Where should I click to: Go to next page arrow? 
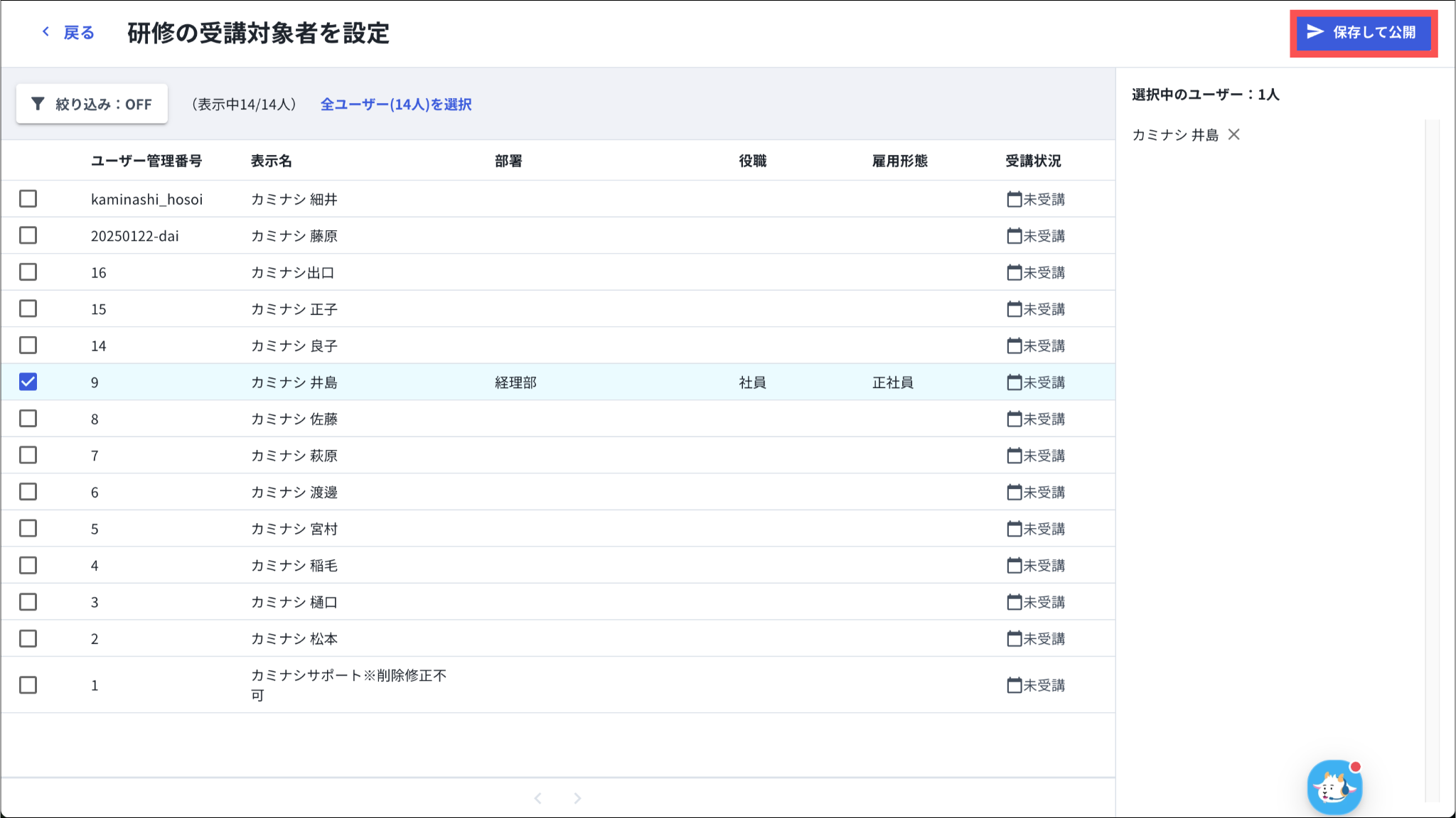(577, 798)
